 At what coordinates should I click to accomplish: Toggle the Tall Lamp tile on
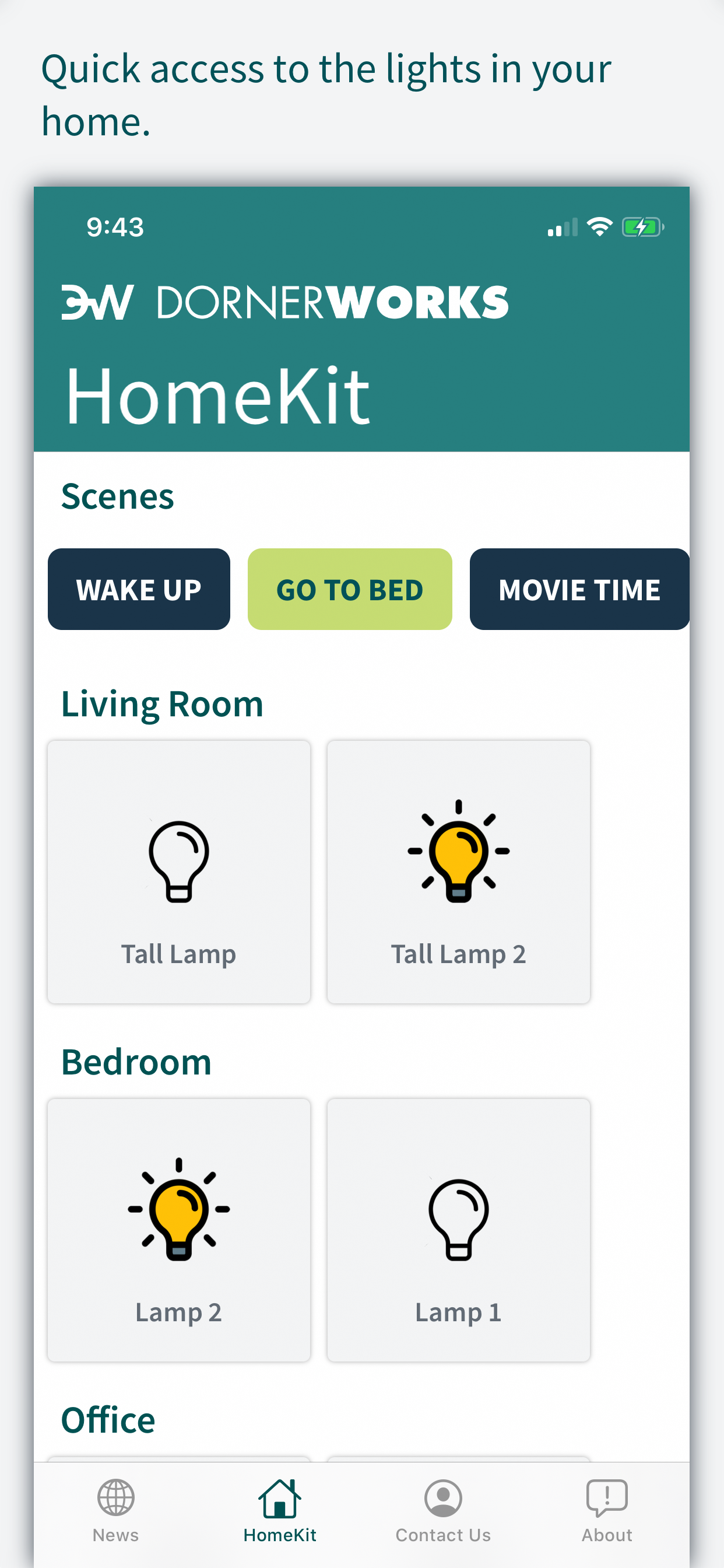coord(179,871)
